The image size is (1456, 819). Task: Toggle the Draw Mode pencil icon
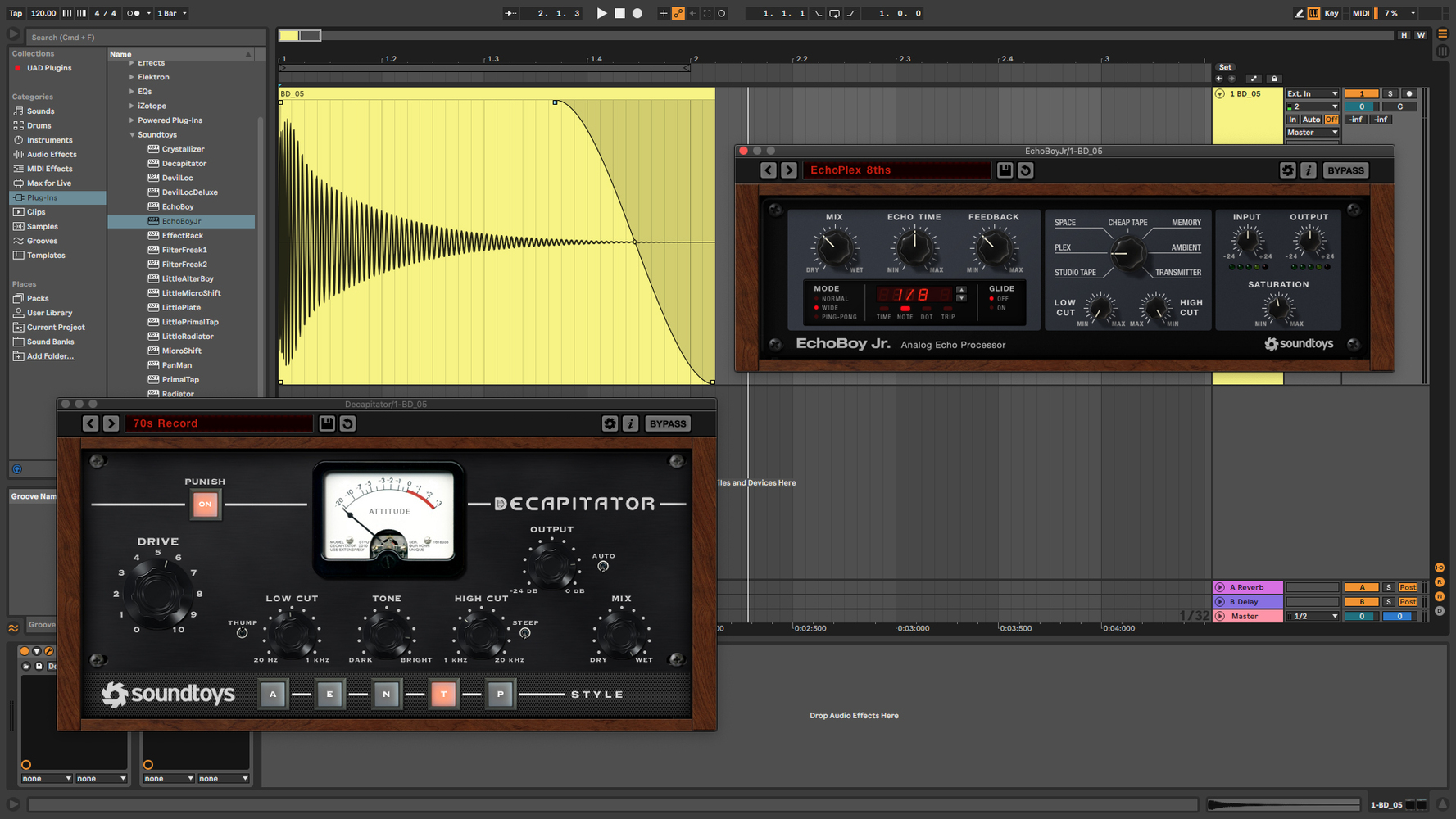click(1300, 13)
